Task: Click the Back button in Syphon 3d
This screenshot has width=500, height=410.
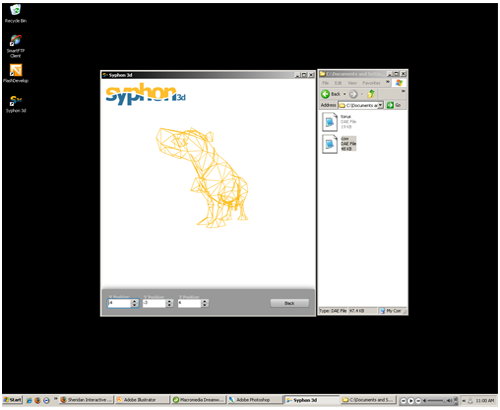Action: [x=289, y=303]
